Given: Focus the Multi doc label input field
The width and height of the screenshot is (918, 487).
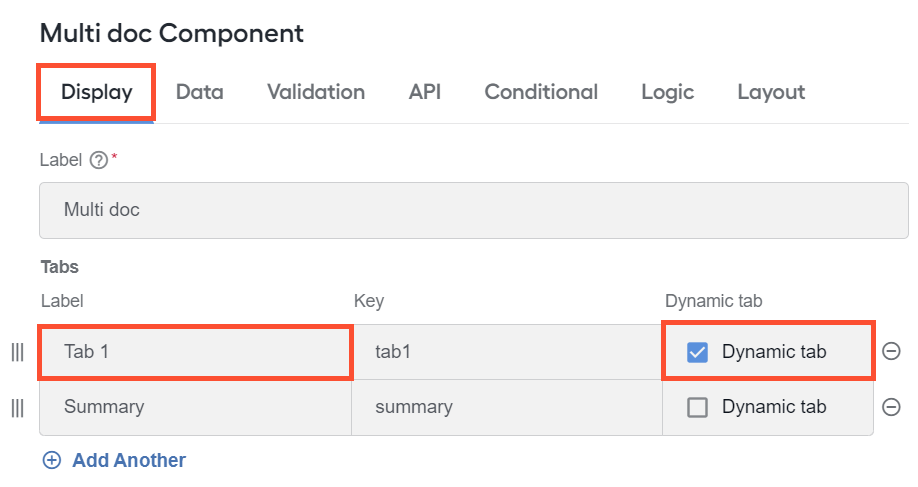Looking at the screenshot, I should (x=474, y=210).
